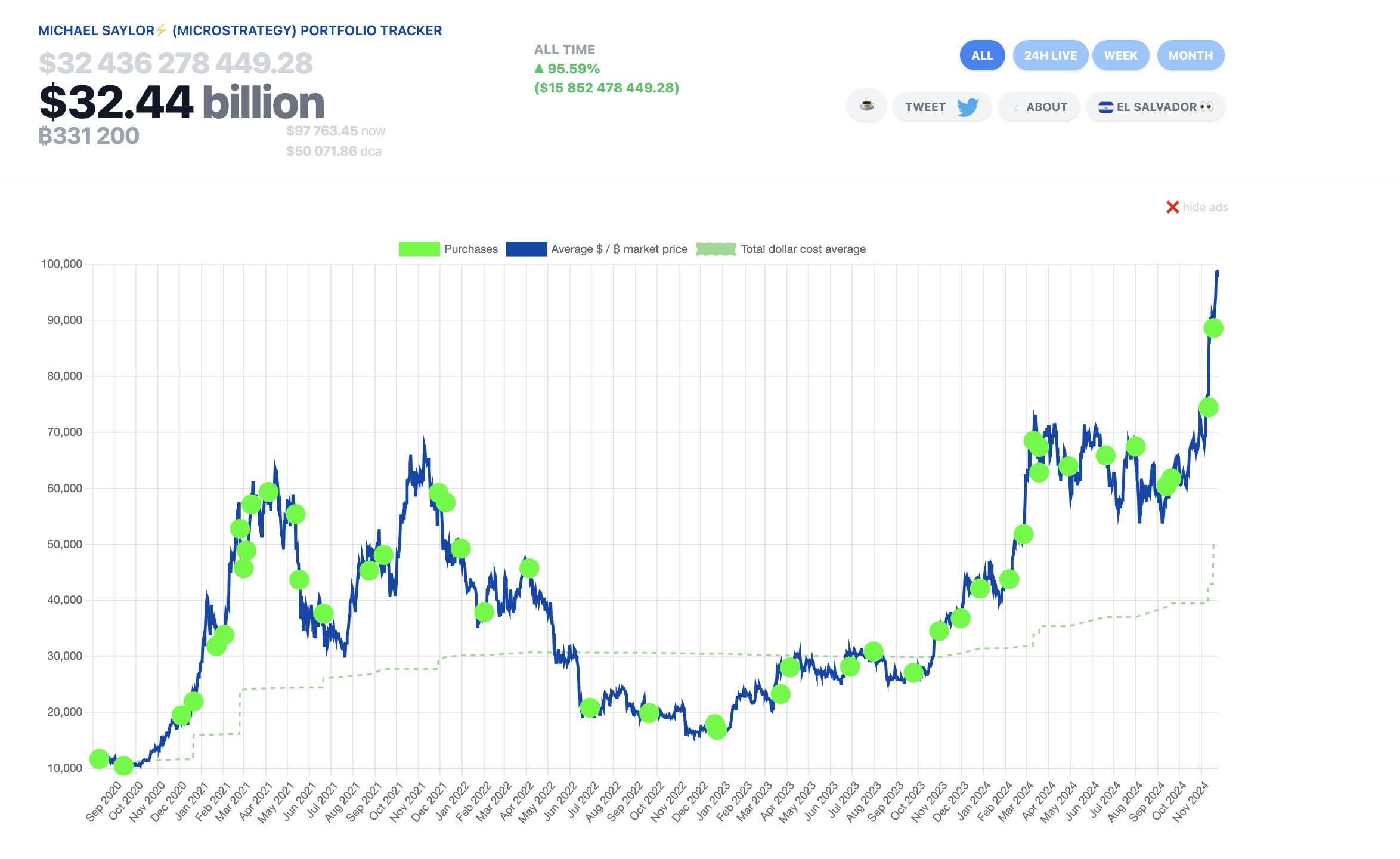1400x859 pixels.
Task: Click the red X icon next to hide ads
Action: pos(1172,207)
